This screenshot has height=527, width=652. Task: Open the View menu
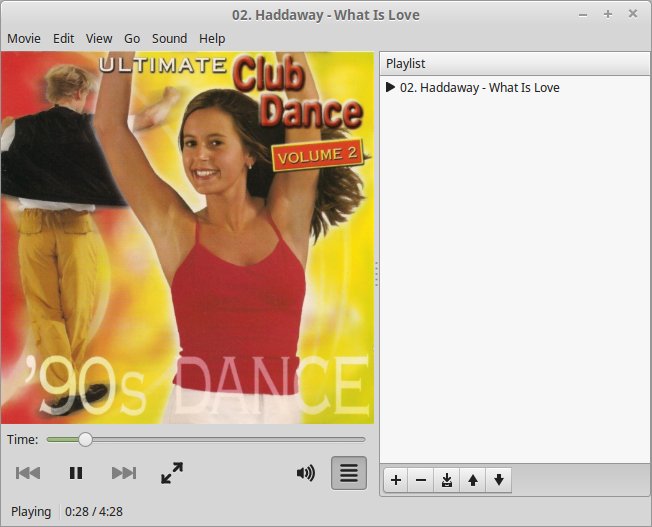pos(99,39)
